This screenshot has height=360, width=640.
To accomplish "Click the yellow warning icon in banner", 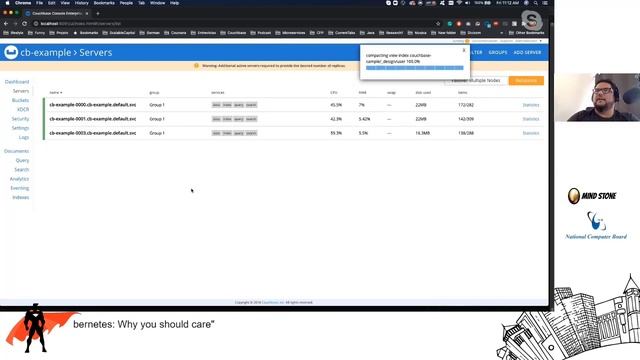I will (x=196, y=65).
